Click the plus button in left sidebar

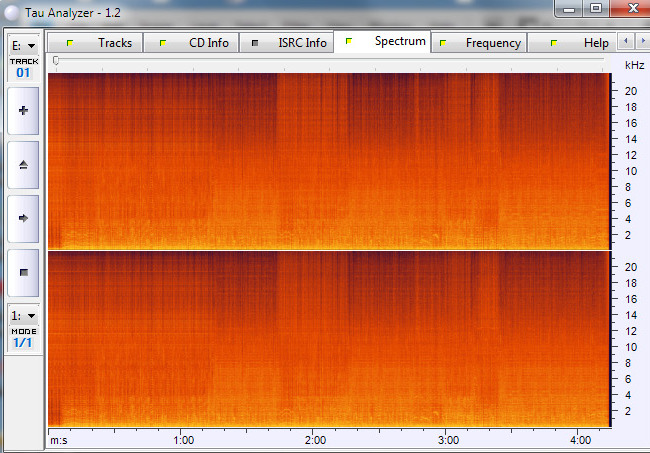coord(23,111)
